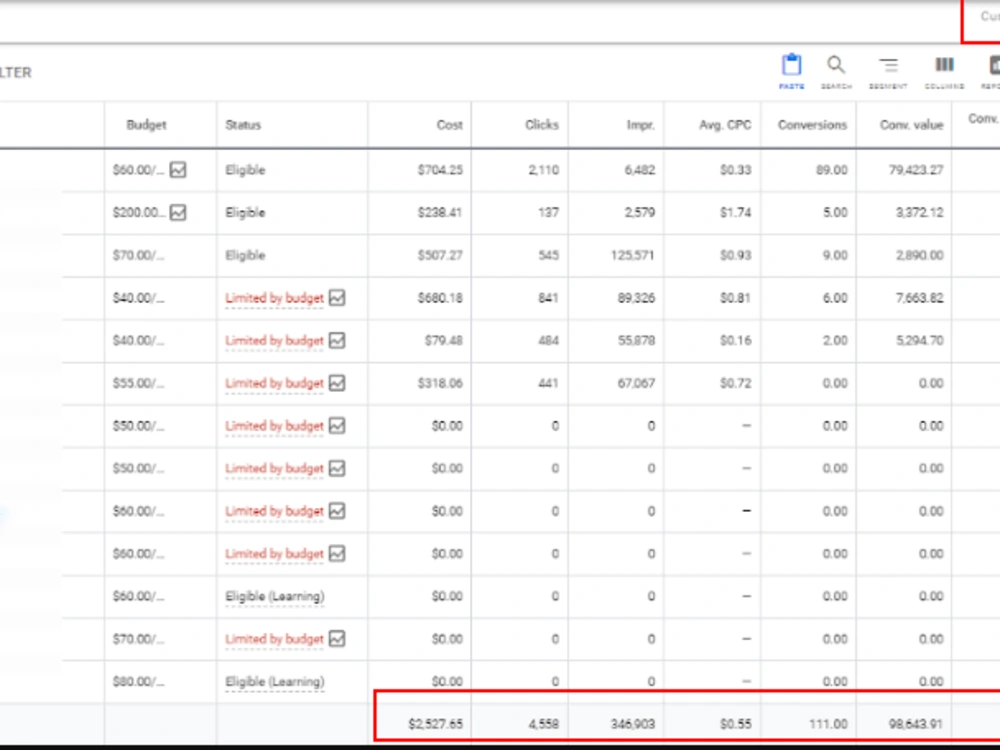
Task: Select the conversions value 9.00
Action: [x=835, y=255]
